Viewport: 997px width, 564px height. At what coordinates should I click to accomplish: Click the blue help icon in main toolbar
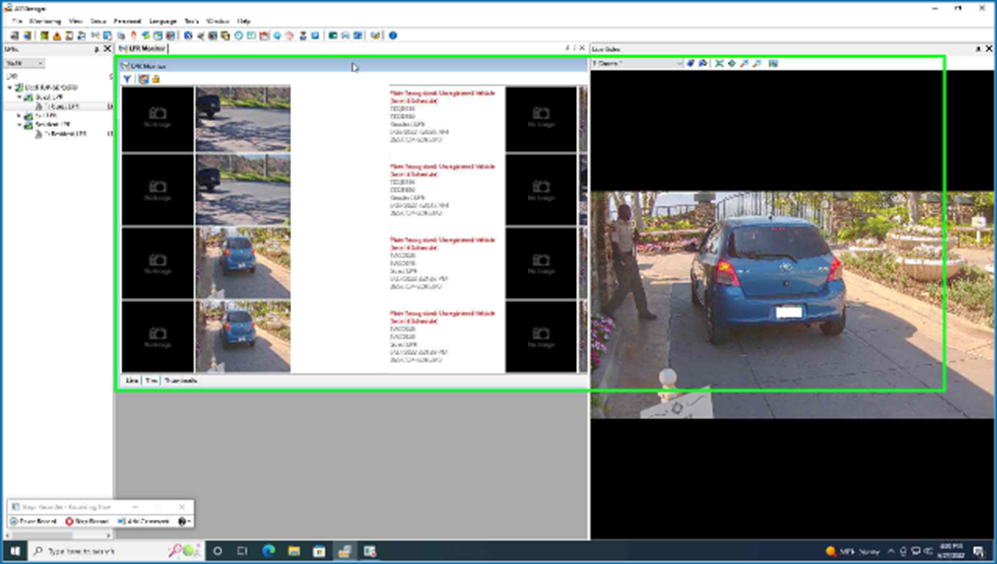click(x=393, y=35)
